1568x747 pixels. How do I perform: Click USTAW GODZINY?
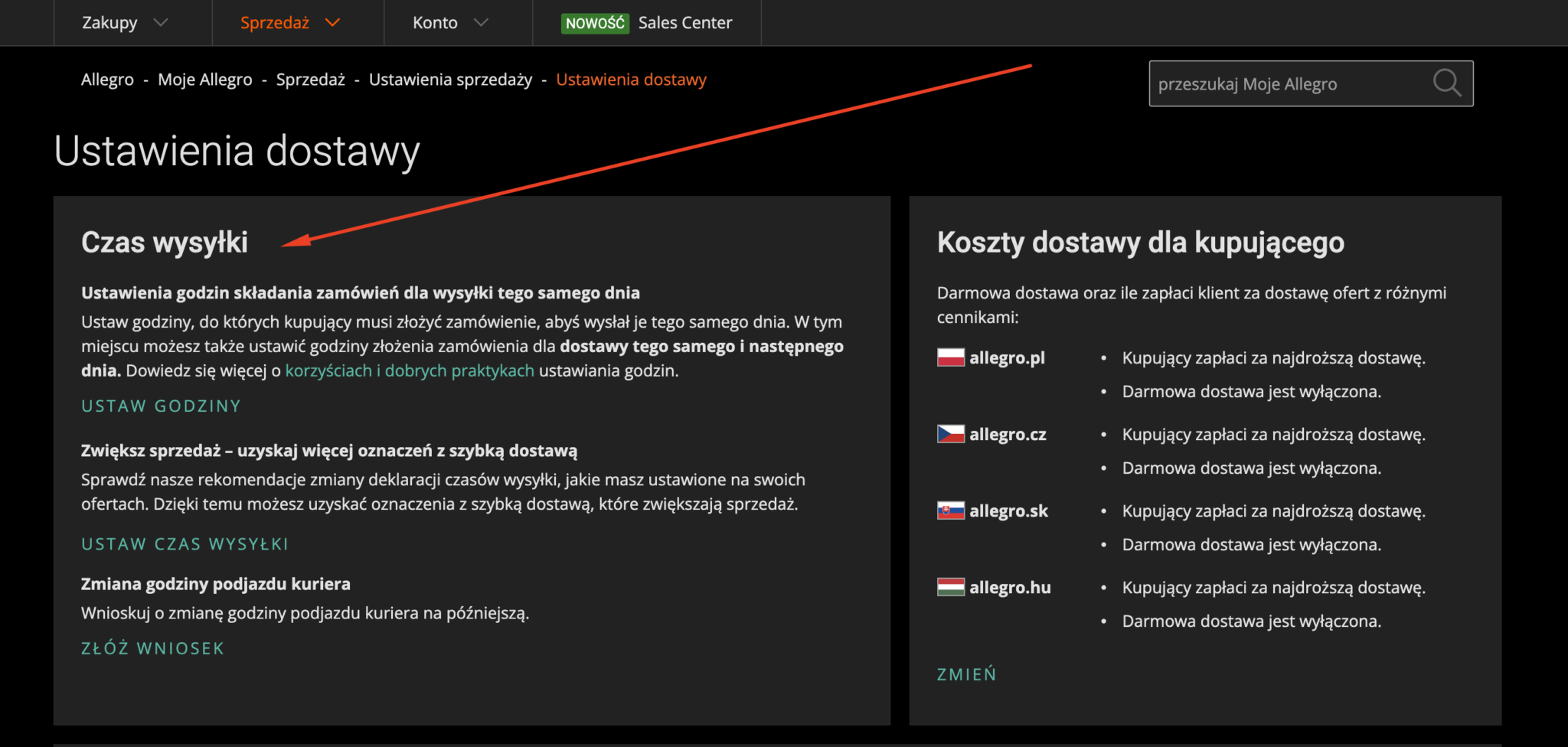[162, 406]
